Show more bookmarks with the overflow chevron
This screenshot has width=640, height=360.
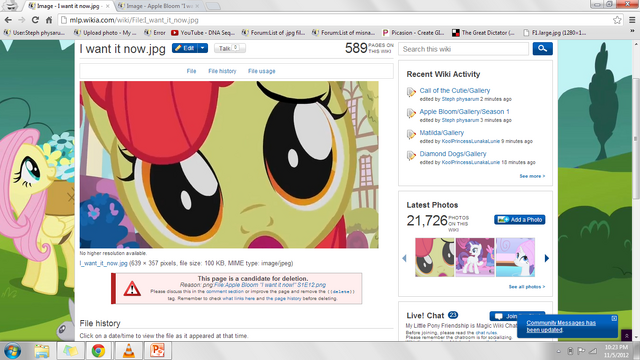632,32
